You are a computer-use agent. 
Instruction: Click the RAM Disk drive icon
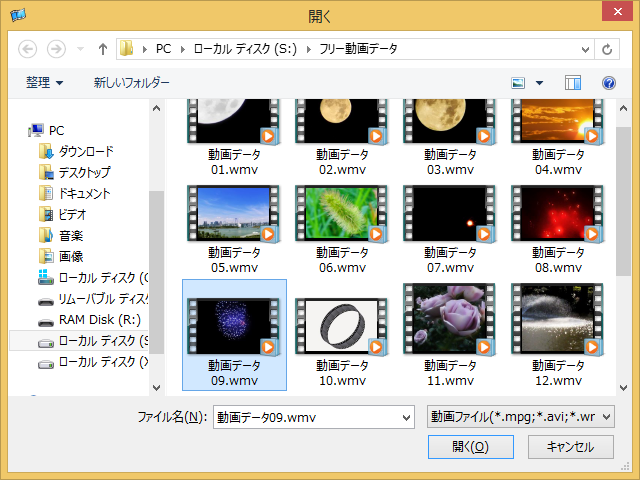click(46, 322)
